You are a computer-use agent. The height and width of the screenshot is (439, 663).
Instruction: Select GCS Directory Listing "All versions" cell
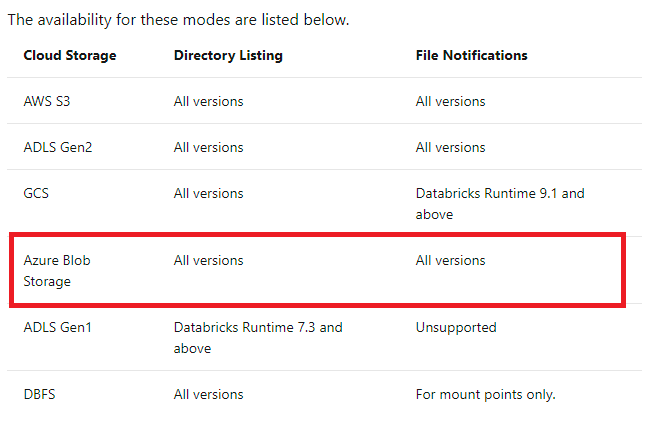208,193
